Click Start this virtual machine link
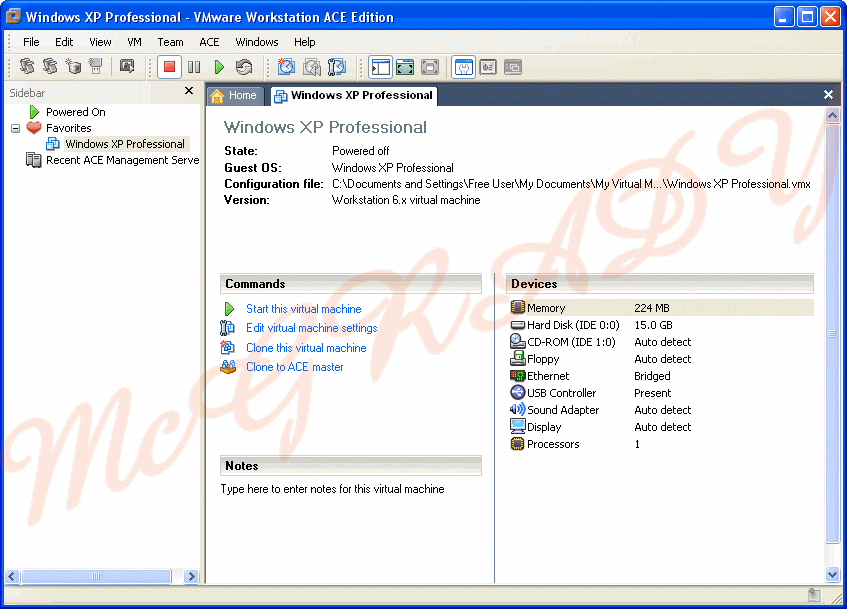Image resolution: width=847 pixels, height=609 pixels. [303, 309]
